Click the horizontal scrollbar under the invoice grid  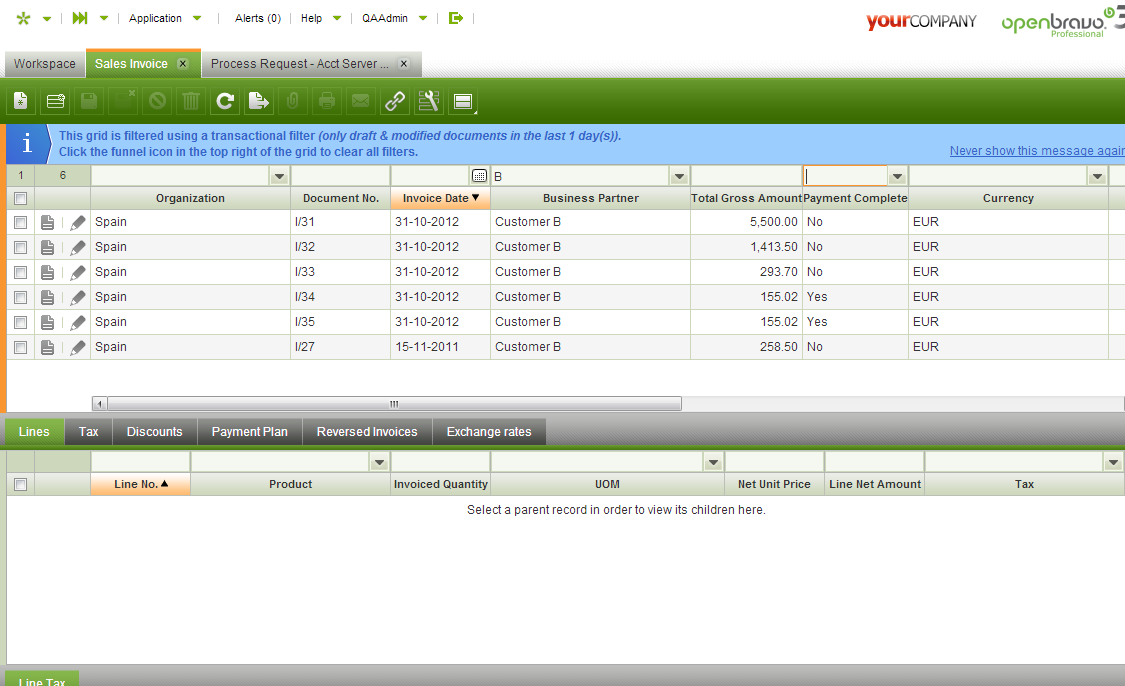393,404
